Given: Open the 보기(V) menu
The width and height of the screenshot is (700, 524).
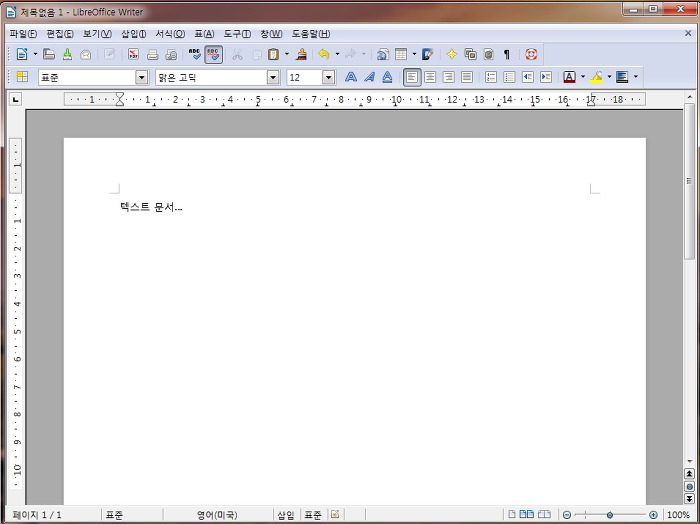Looking at the screenshot, I should tap(97, 34).
